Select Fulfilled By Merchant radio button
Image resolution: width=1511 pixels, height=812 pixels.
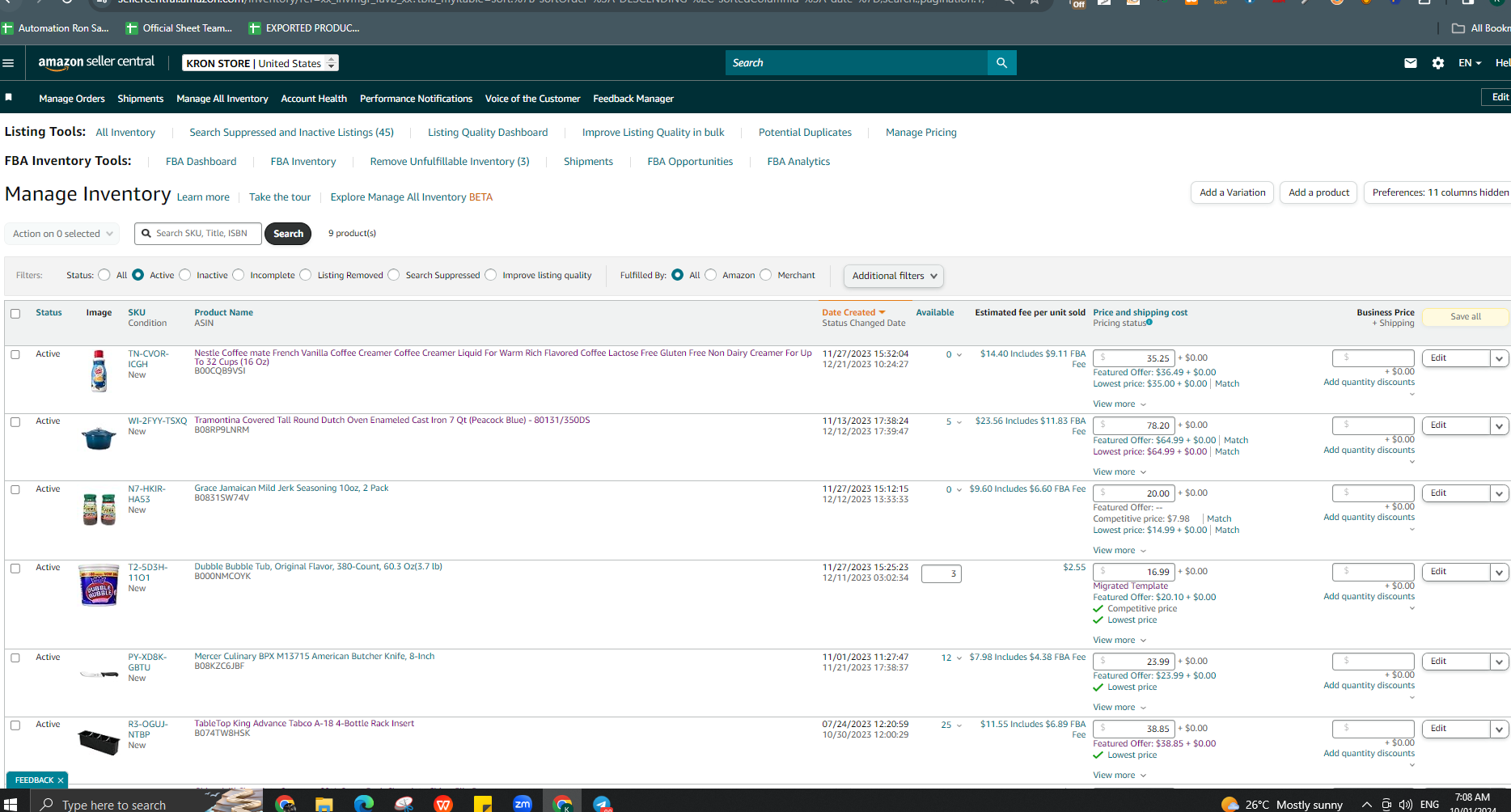(766, 275)
